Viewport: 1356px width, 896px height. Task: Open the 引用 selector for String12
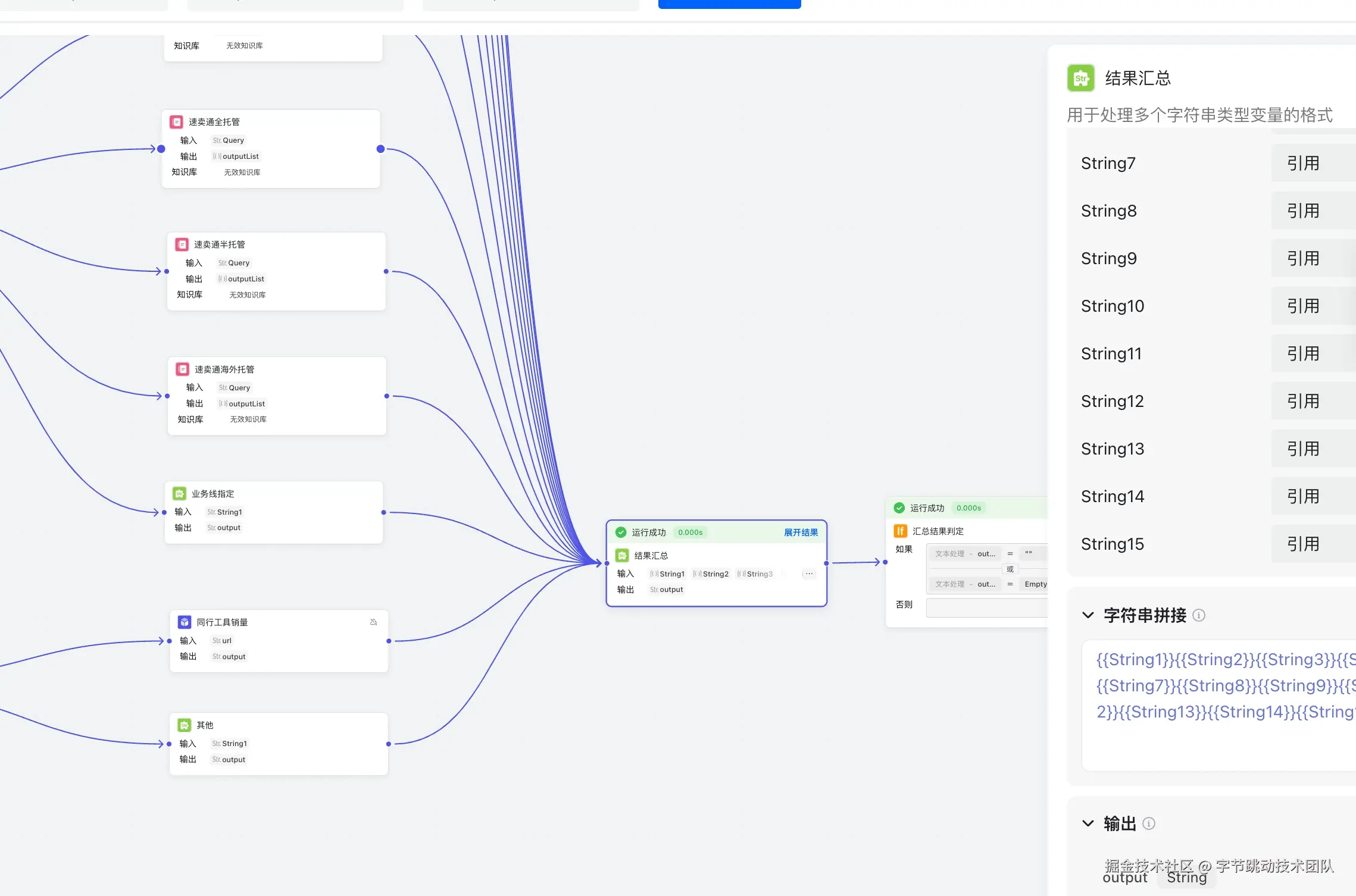[1304, 401]
